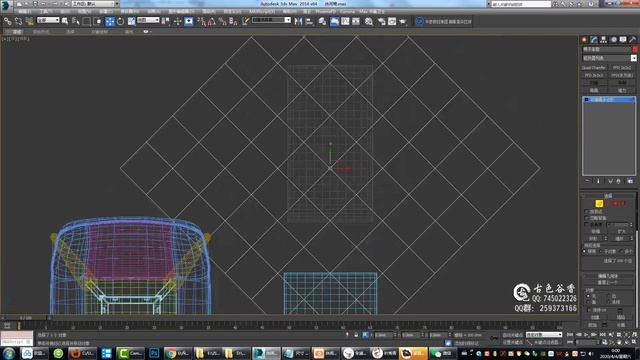Click the Grow selection button

pyautogui.click(x=622, y=231)
